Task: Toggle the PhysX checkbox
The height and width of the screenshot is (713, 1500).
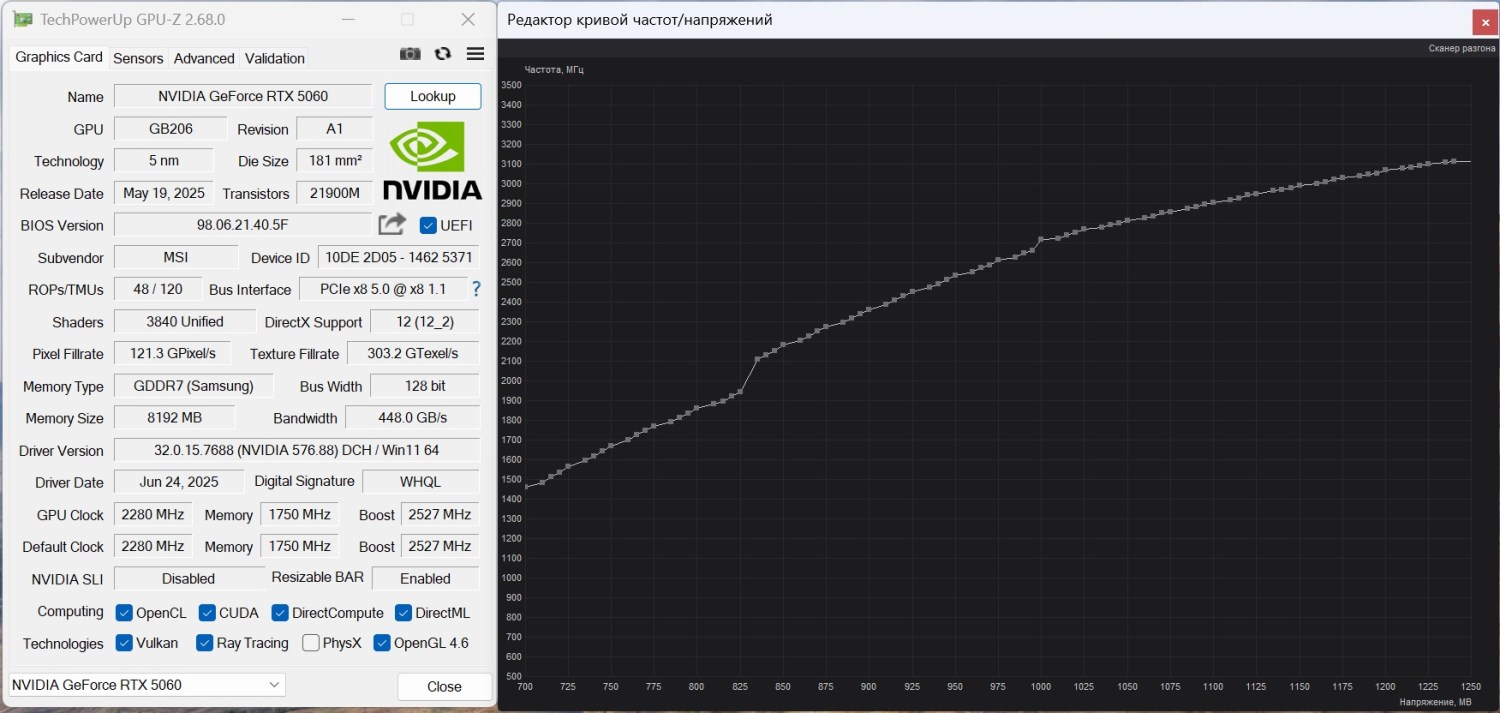Action: pos(311,643)
